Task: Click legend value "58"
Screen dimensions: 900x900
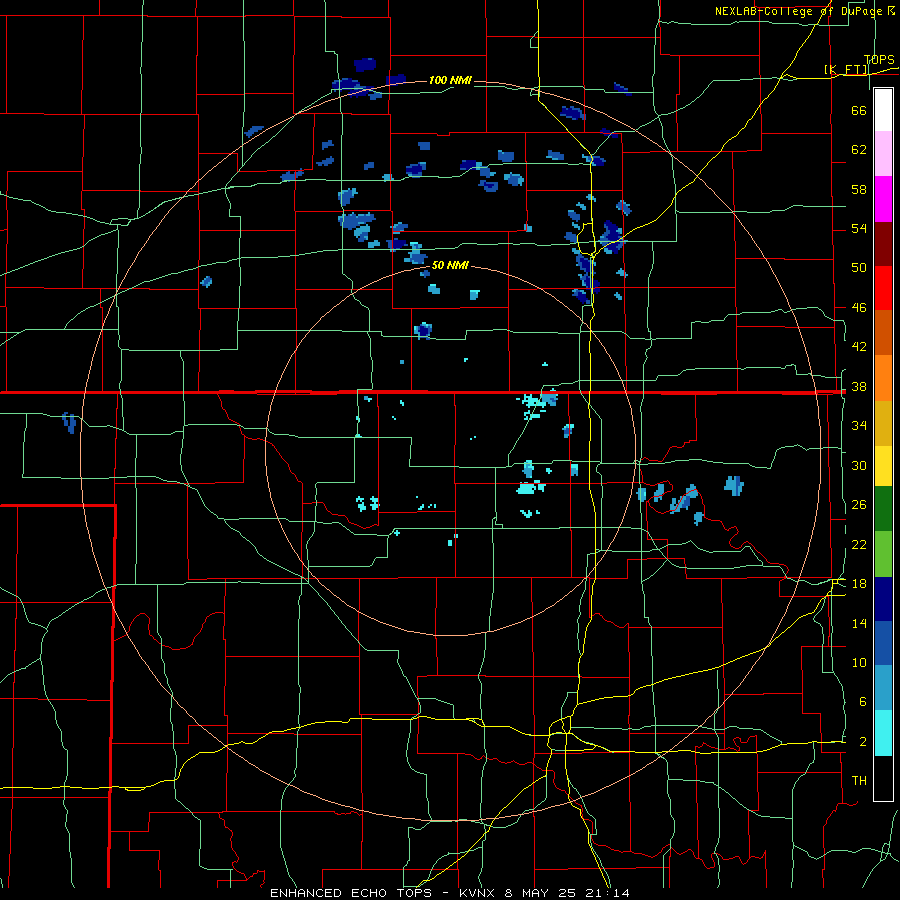Action: click(x=859, y=189)
